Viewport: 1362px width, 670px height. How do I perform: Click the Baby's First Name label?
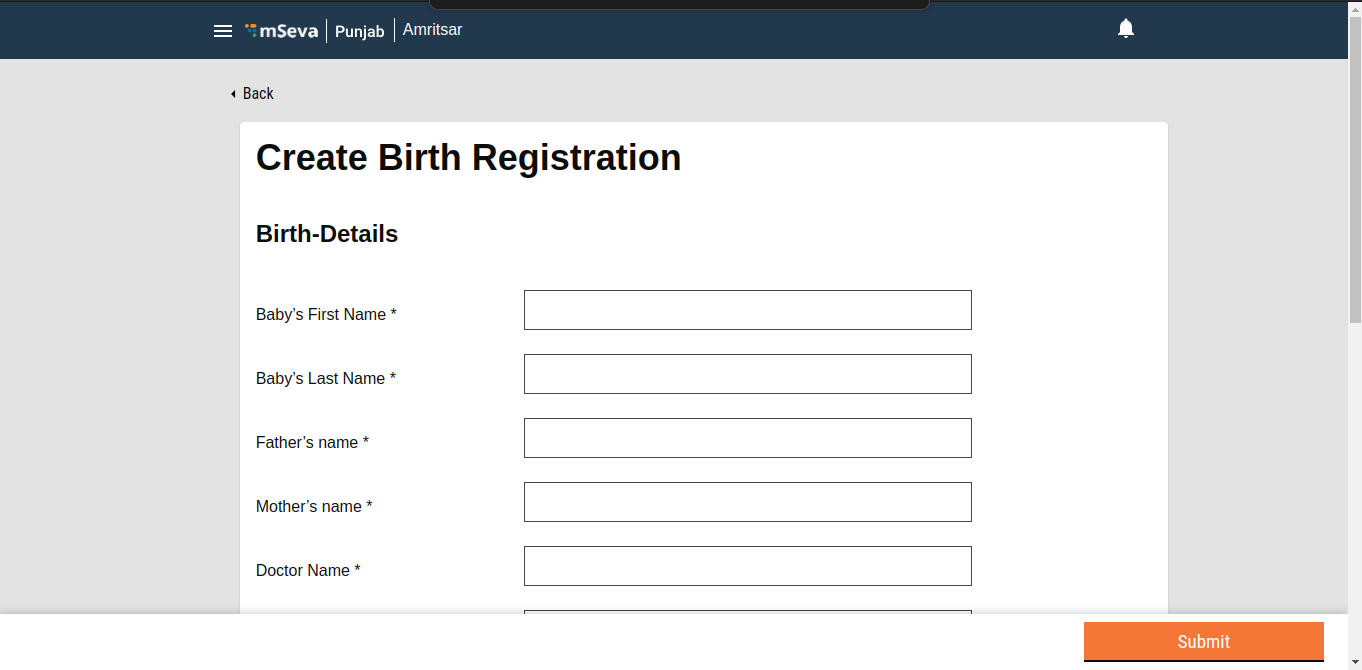(326, 315)
